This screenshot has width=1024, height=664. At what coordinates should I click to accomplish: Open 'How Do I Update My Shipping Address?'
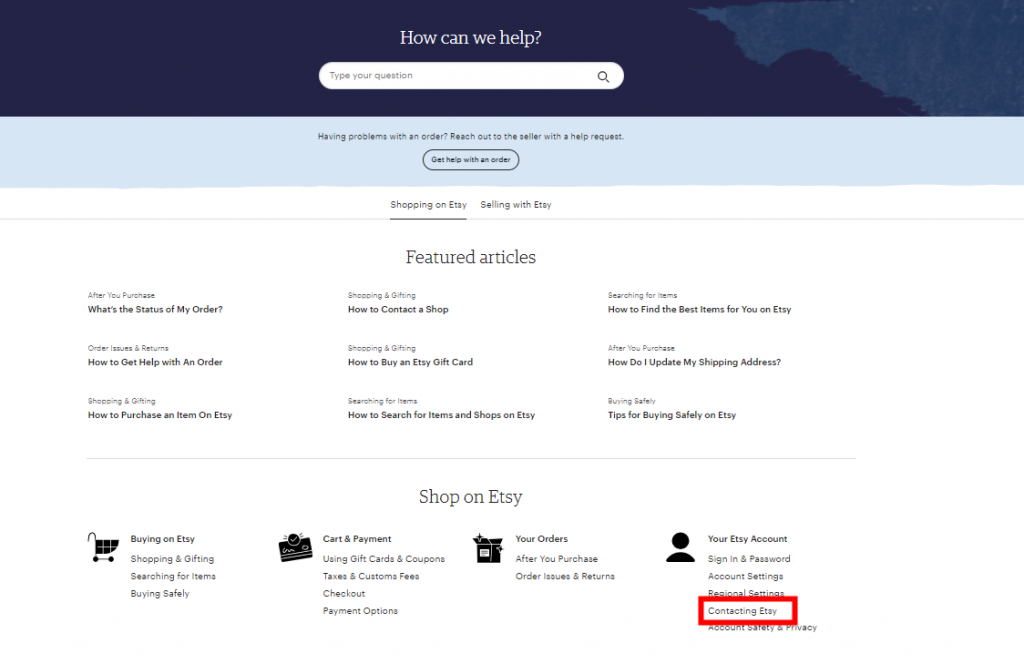click(694, 362)
